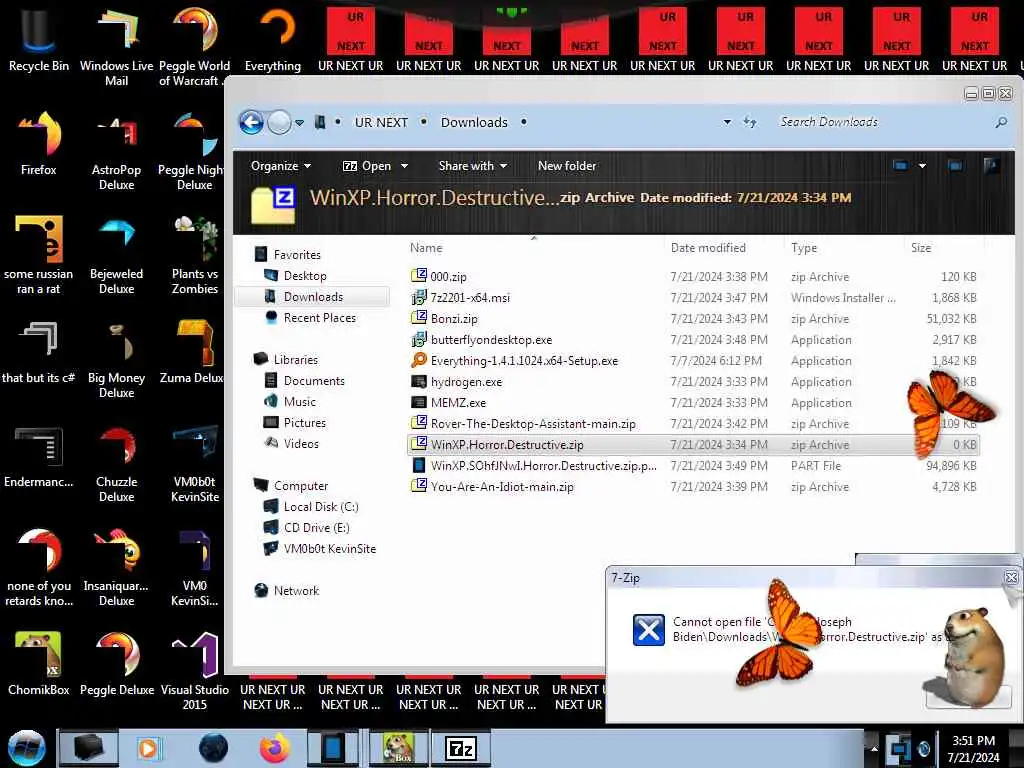This screenshot has height=768, width=1024.
Task: Open the Explorer help icon
Action: tap(991, 166)
